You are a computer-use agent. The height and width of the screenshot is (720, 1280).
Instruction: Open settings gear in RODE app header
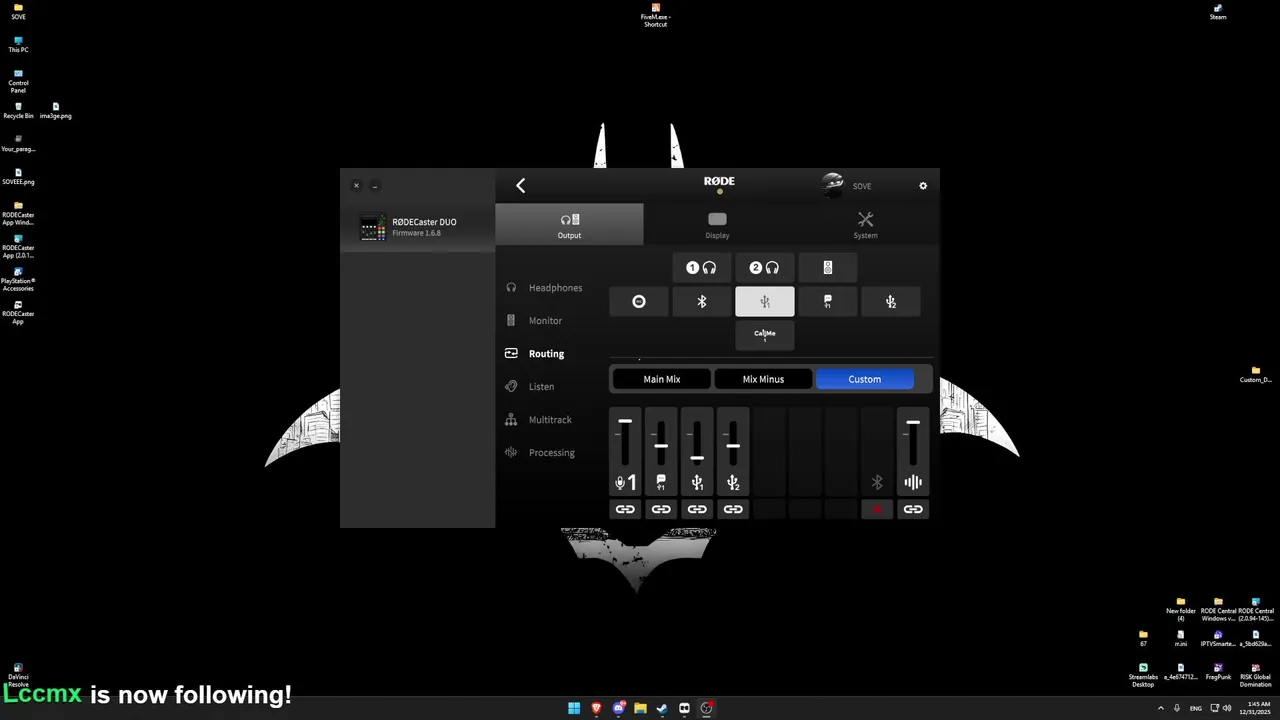[x=923, y=186]
